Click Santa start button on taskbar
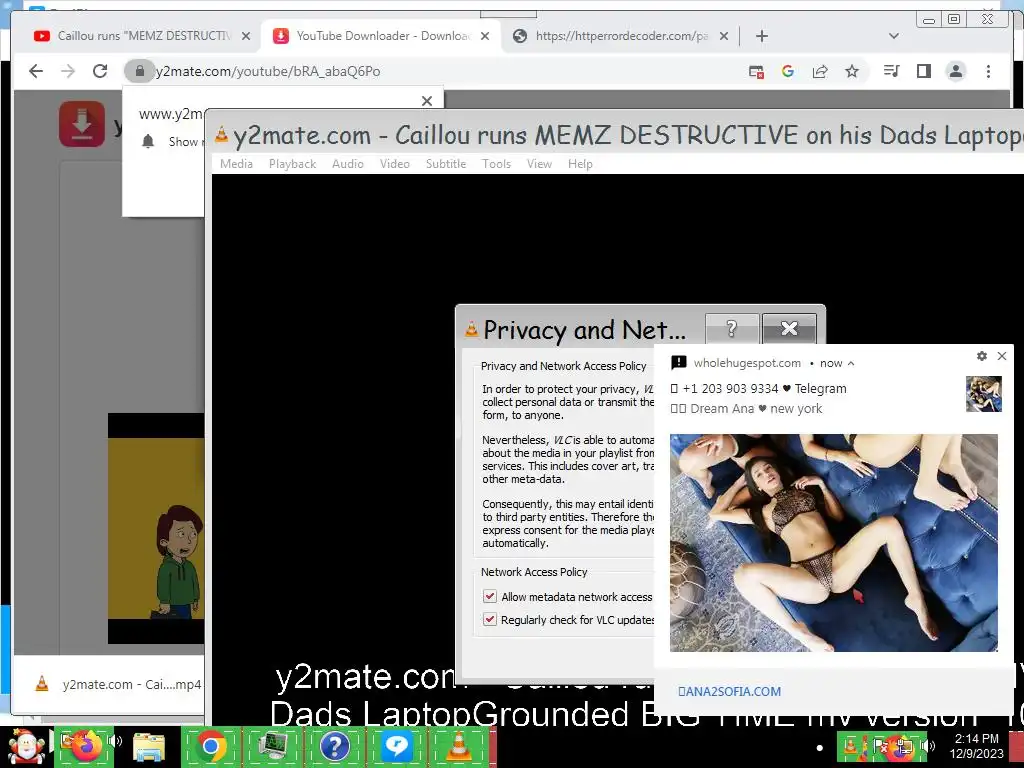This screenshot has height=768, width=1024. click(25, 746)
